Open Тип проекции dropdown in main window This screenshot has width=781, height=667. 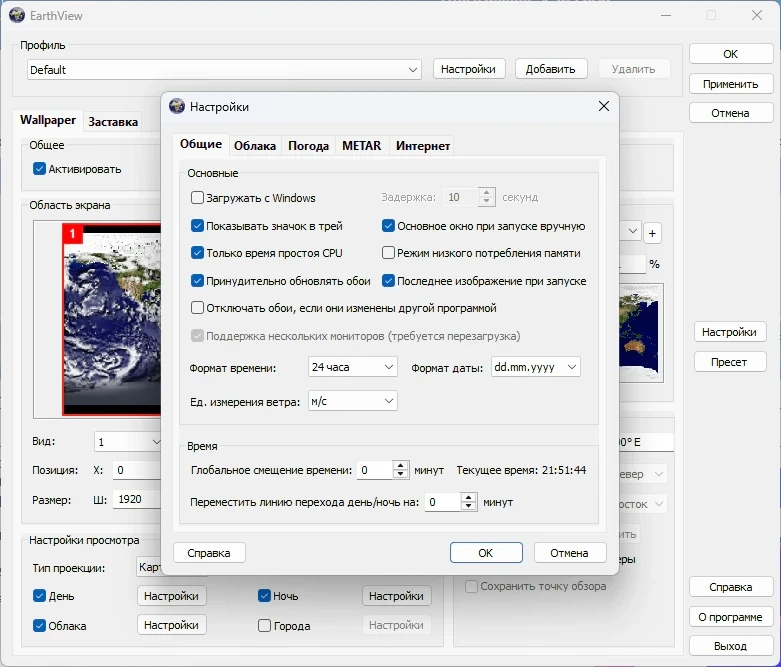[149, 567]
